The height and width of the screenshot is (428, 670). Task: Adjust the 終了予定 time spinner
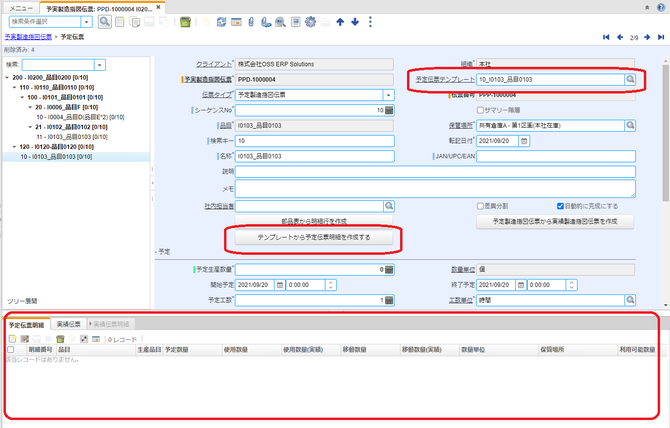[x=571, y=285]
